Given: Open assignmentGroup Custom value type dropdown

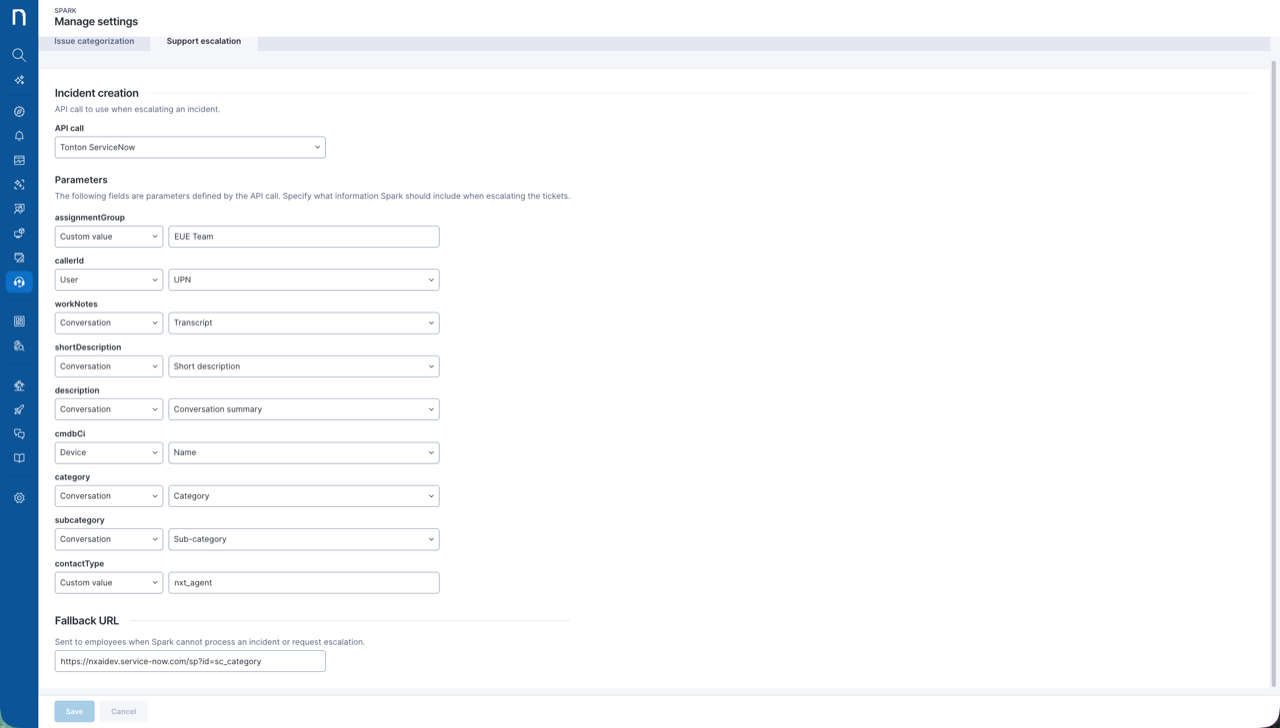Looking at the screenshot, I should [108, 237].
